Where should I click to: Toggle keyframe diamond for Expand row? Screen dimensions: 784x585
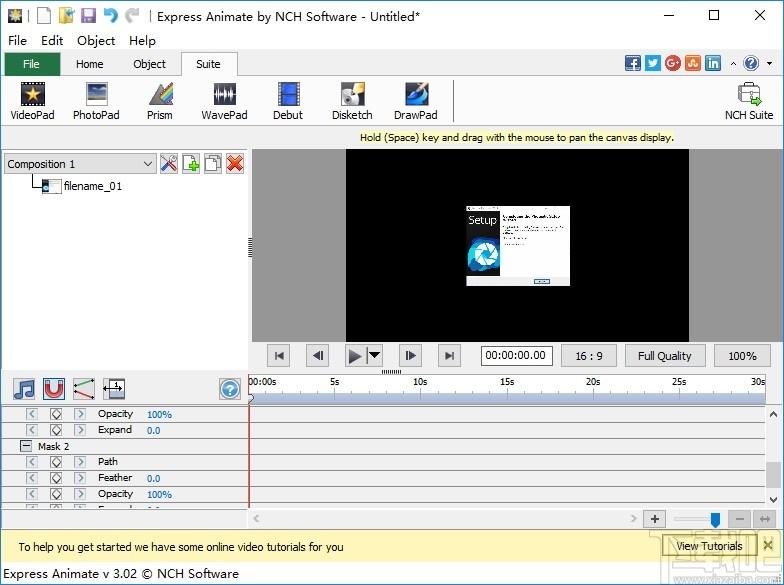click(x=56, y=430)
